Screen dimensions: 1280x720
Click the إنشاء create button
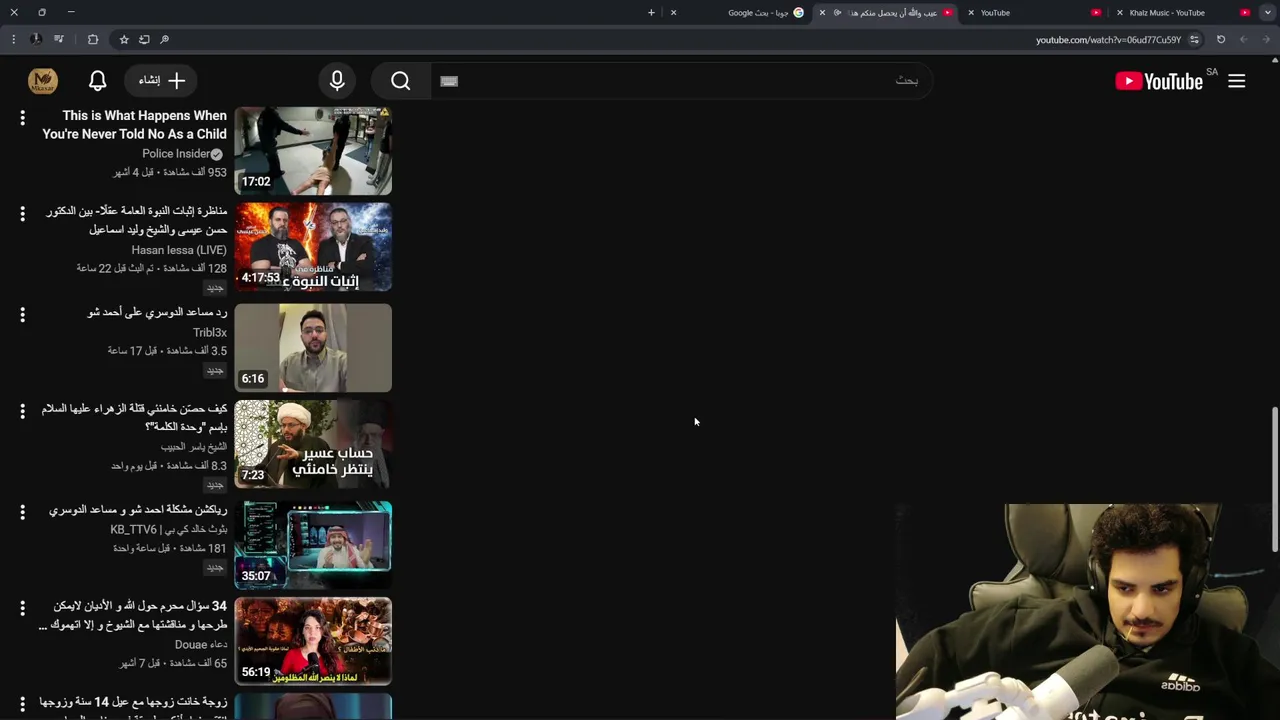161,80
